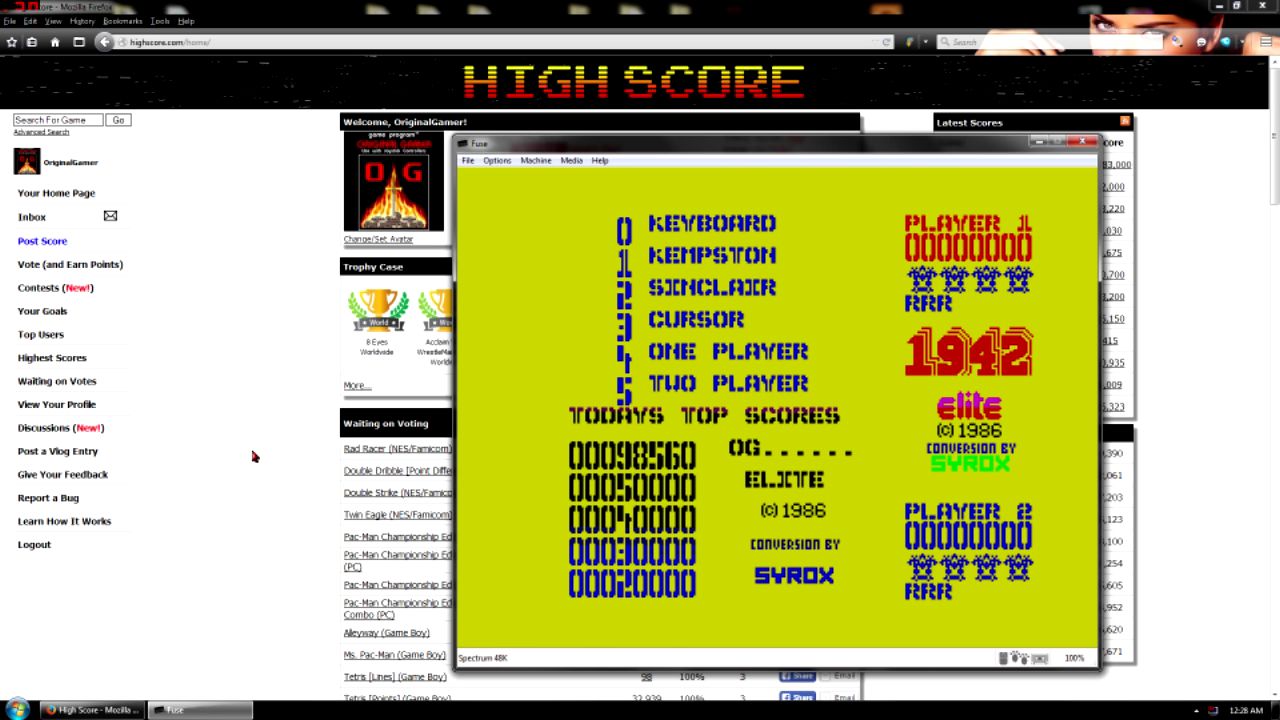Open View Your Profile link
The width and height of the screenshot is (1280, 720).
[x=57, y=404]
